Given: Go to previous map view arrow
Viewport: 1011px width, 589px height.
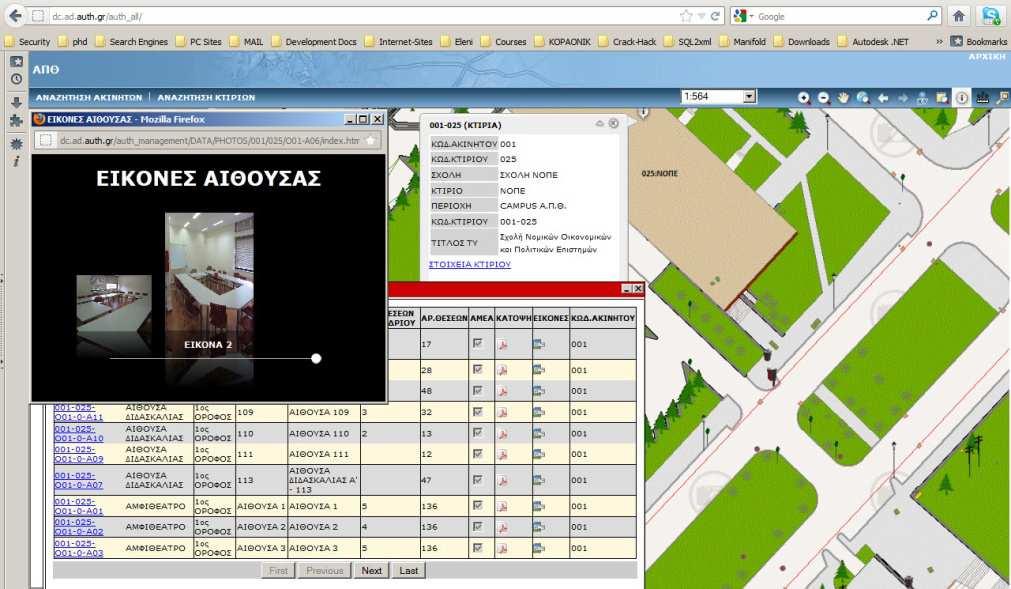Looking at the screenshot, I should click(x=883, y=98).
